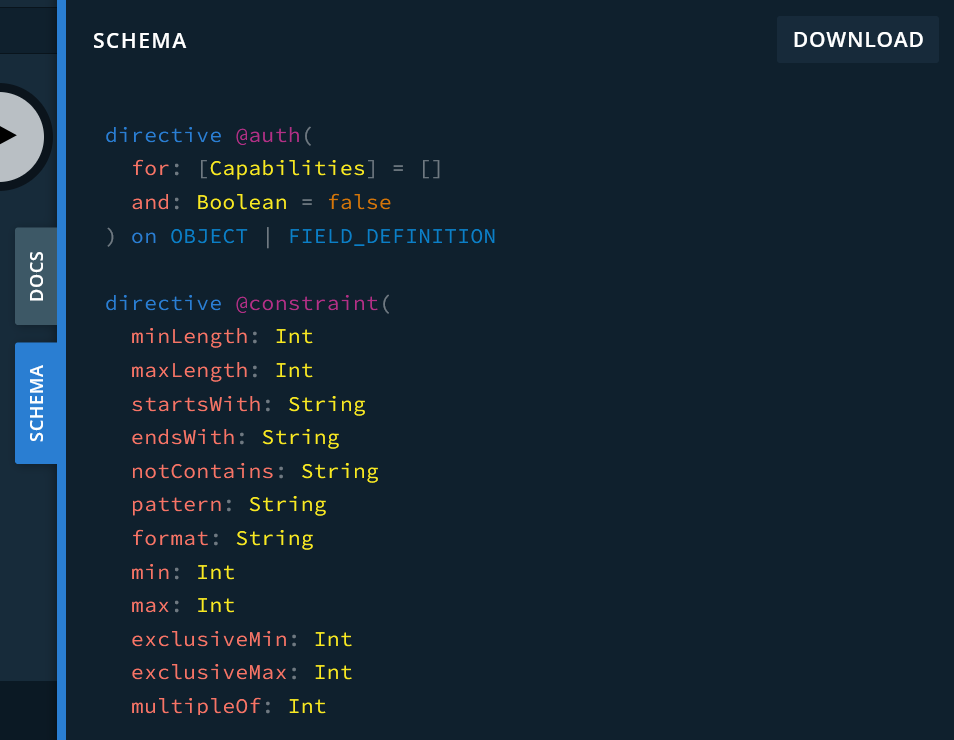The image size is (954, 740).
Task: Click the format argument
Action: click(170, 539)
